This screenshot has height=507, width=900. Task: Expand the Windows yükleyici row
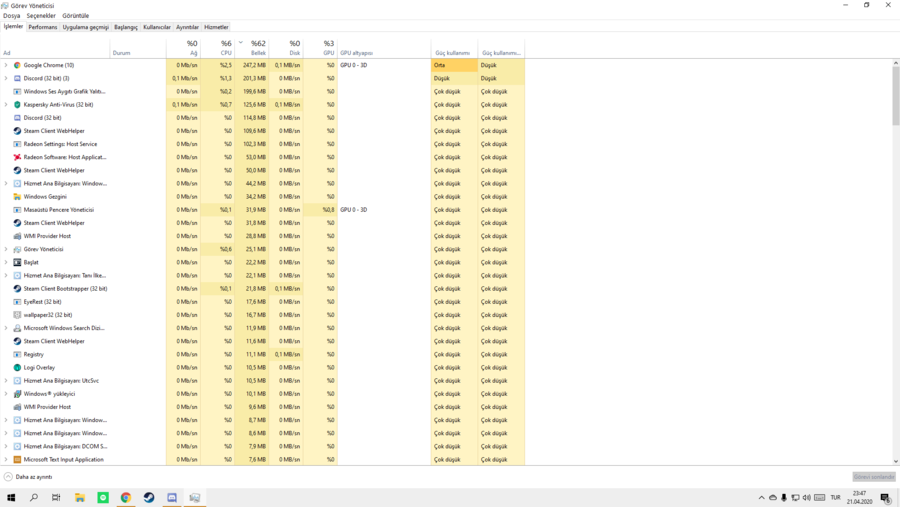click(x=6, y=394)
